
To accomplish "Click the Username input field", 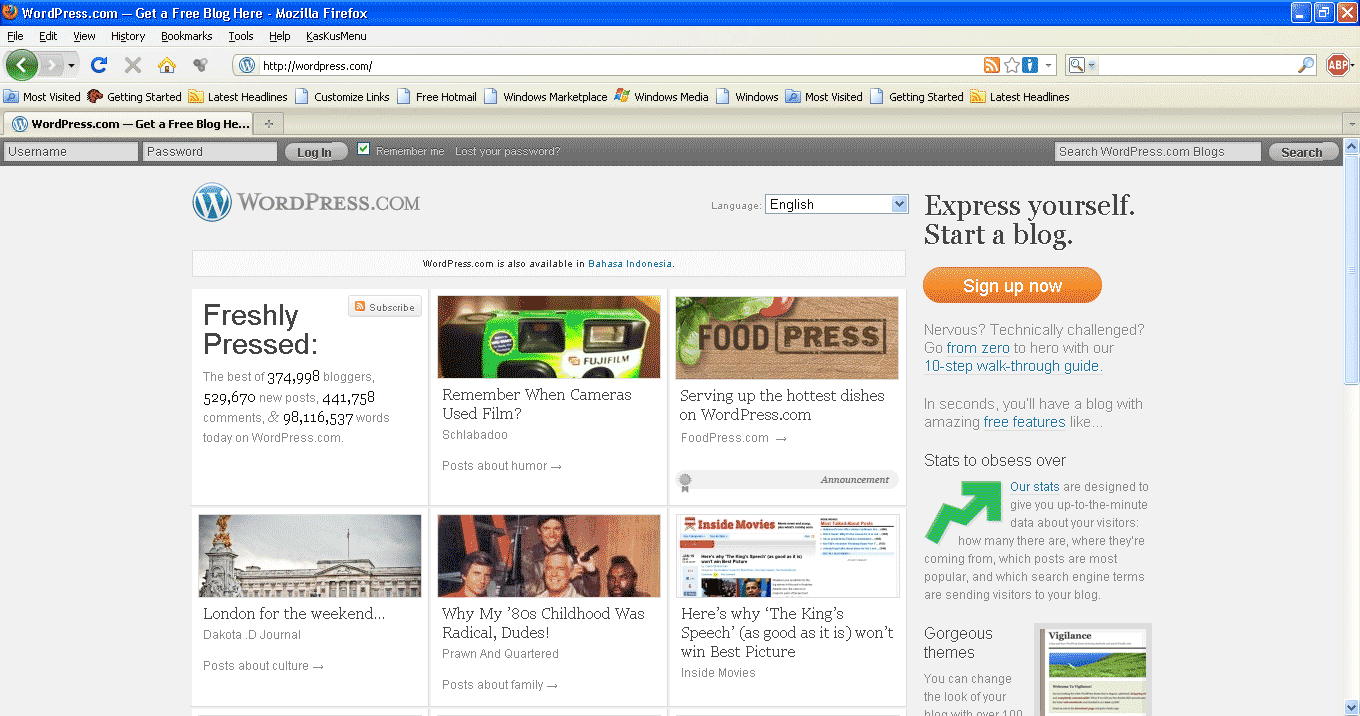I will pos(70,152).
